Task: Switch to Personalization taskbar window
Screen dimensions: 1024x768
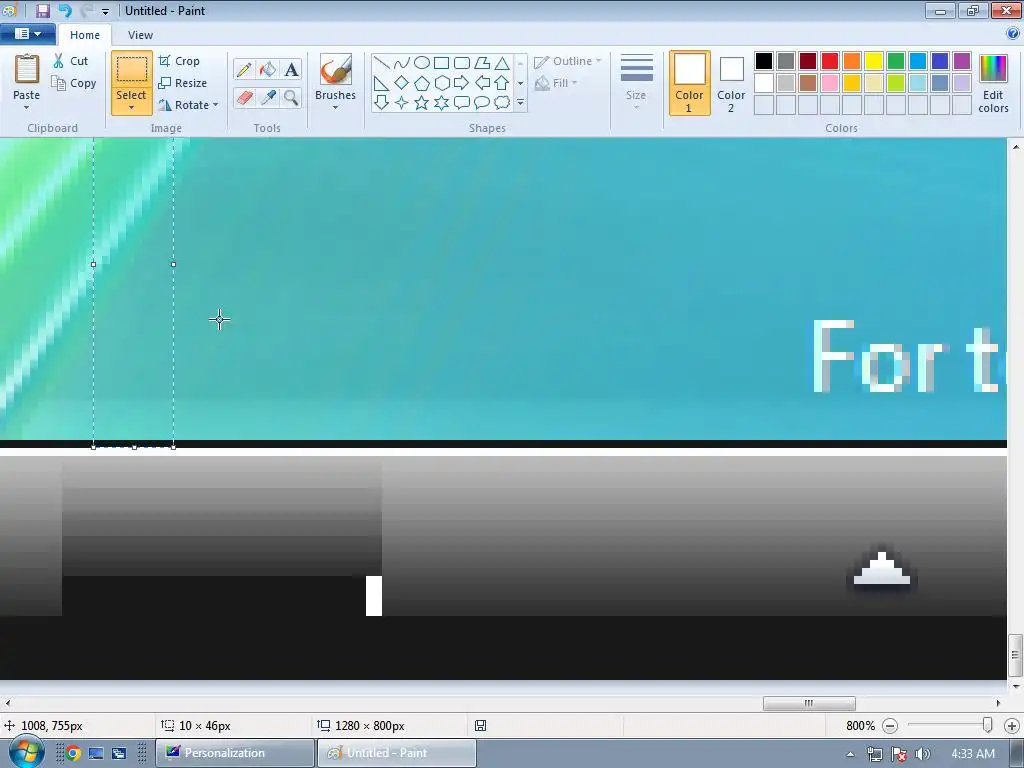Action: click(235, 753)
